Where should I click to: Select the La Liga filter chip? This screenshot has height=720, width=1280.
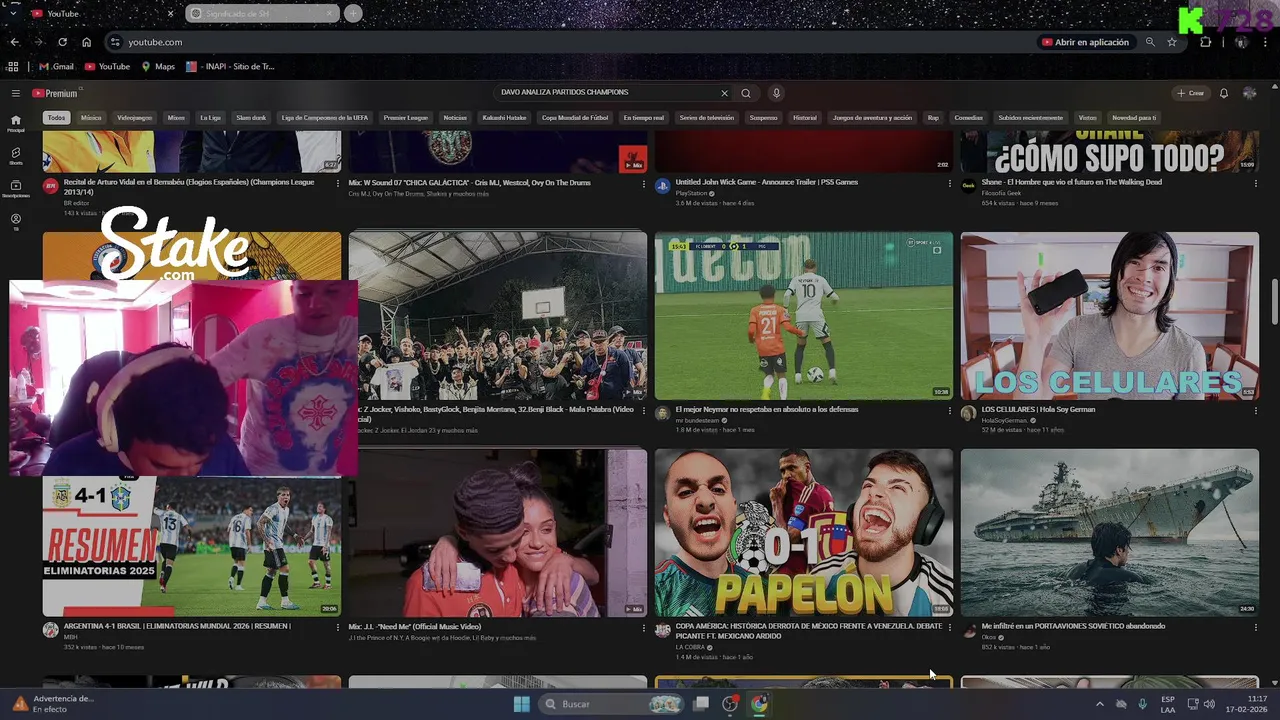210,118
